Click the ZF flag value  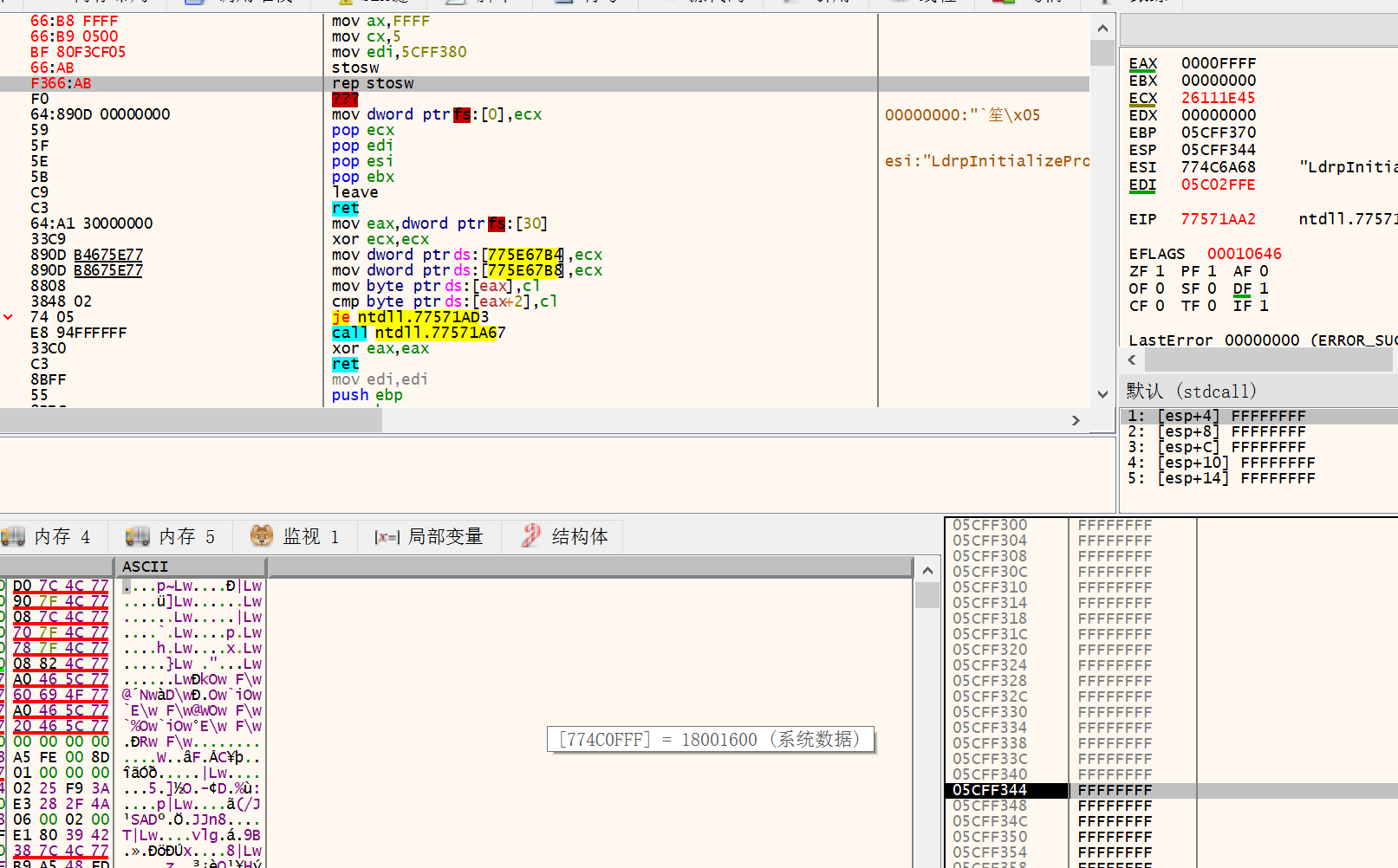click(1161, 271)
